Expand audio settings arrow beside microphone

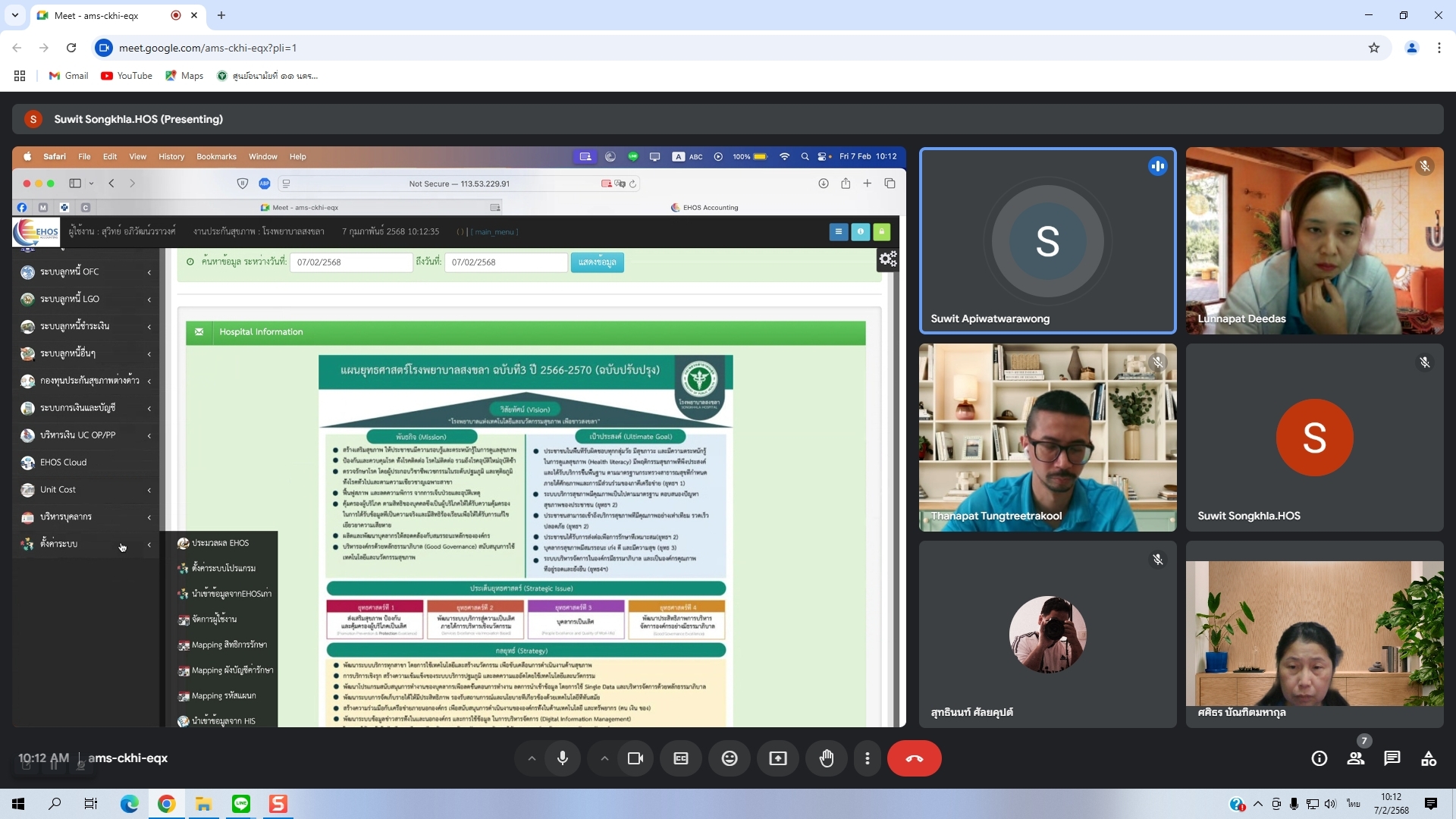pyautogui.click(x=532, y=758)
